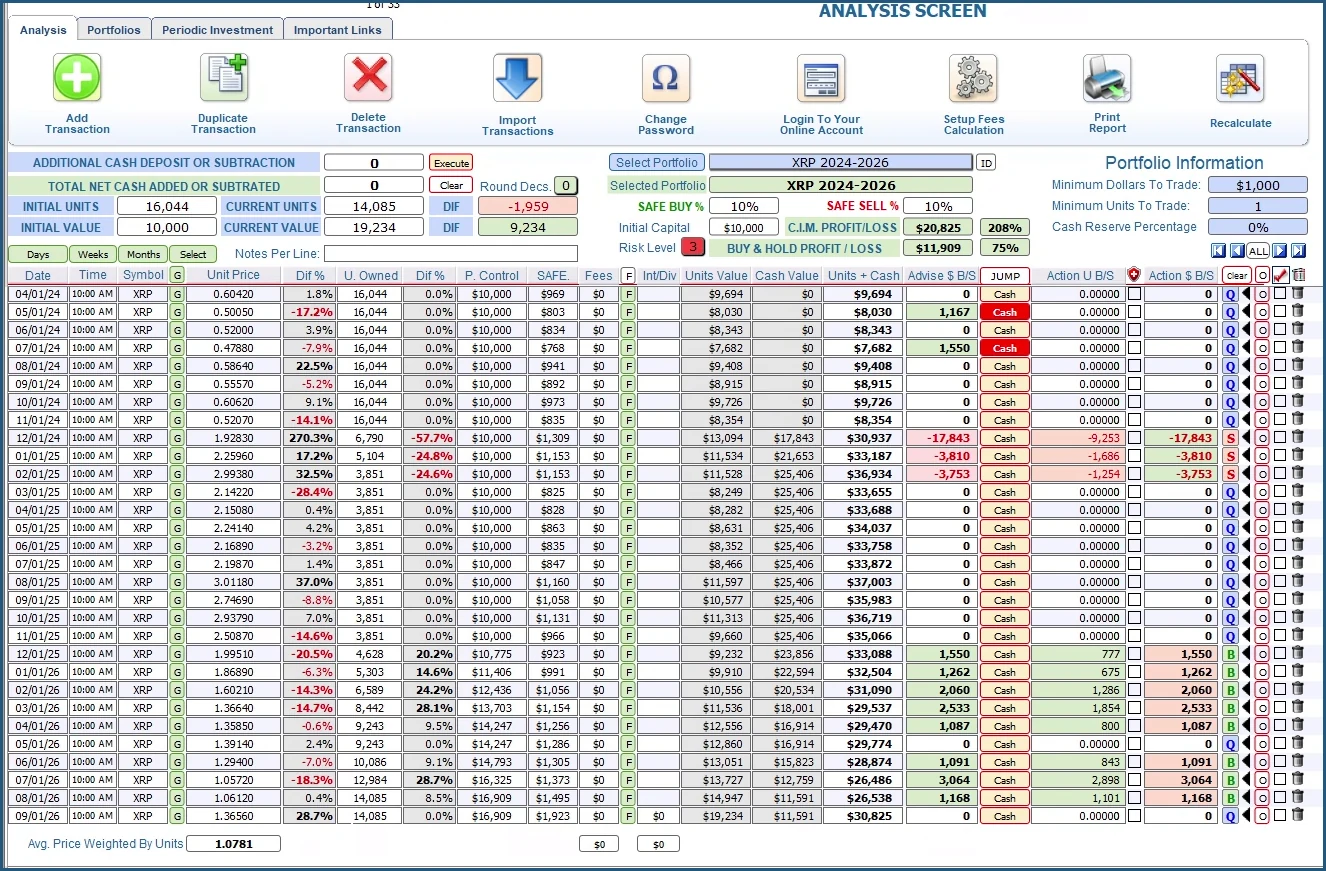
Task: Click the O circle icon in the 03/01/25 row
Action: tap(1262, 492)
